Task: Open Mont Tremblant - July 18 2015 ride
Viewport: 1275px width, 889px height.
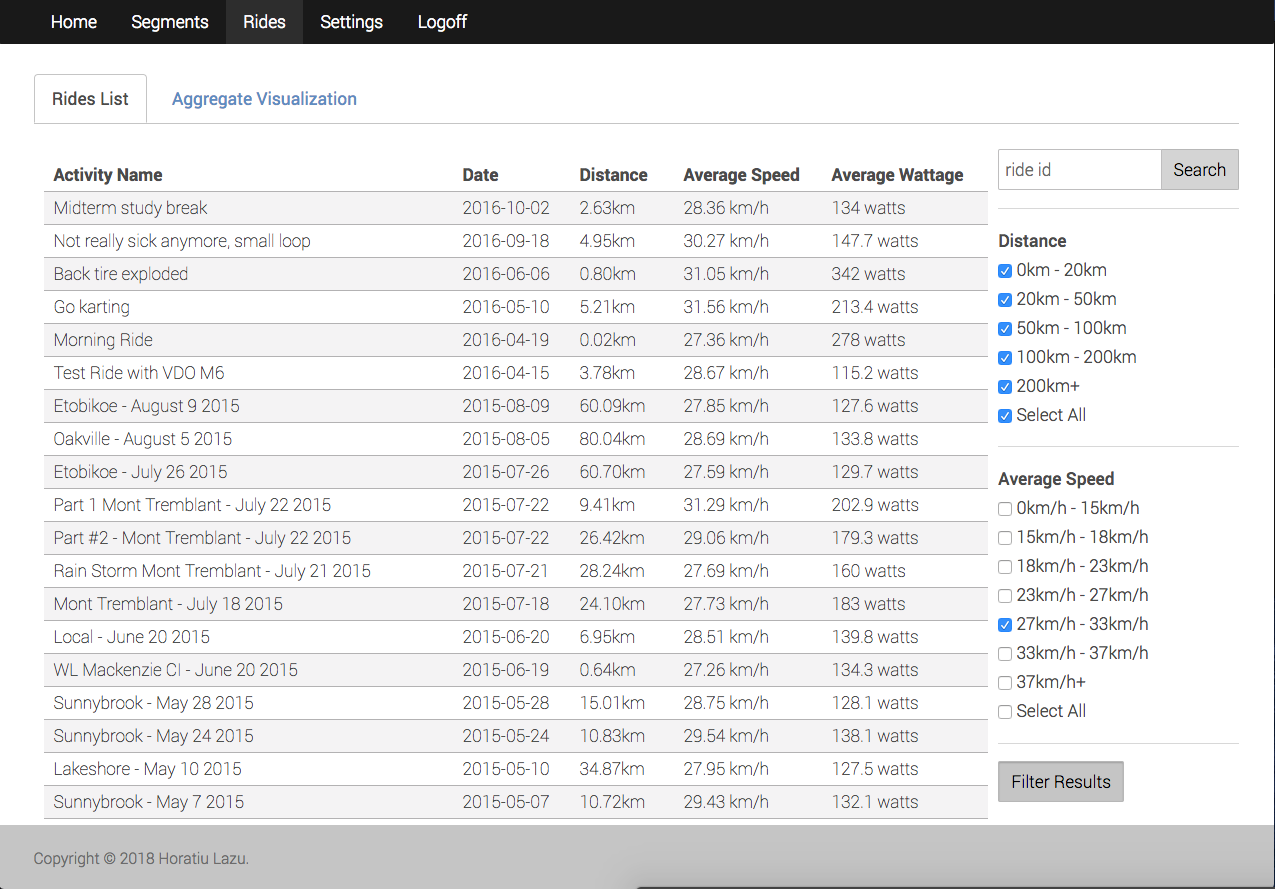Action: click(x=516, y=604)
